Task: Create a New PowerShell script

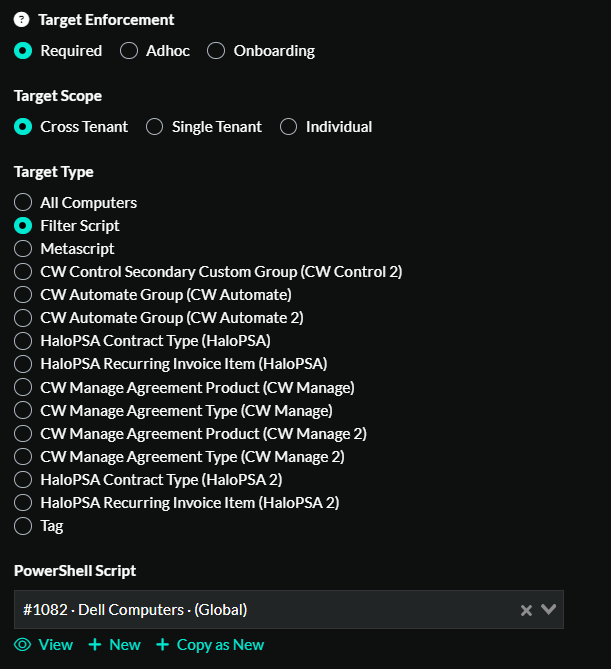Action: (124, 645)
